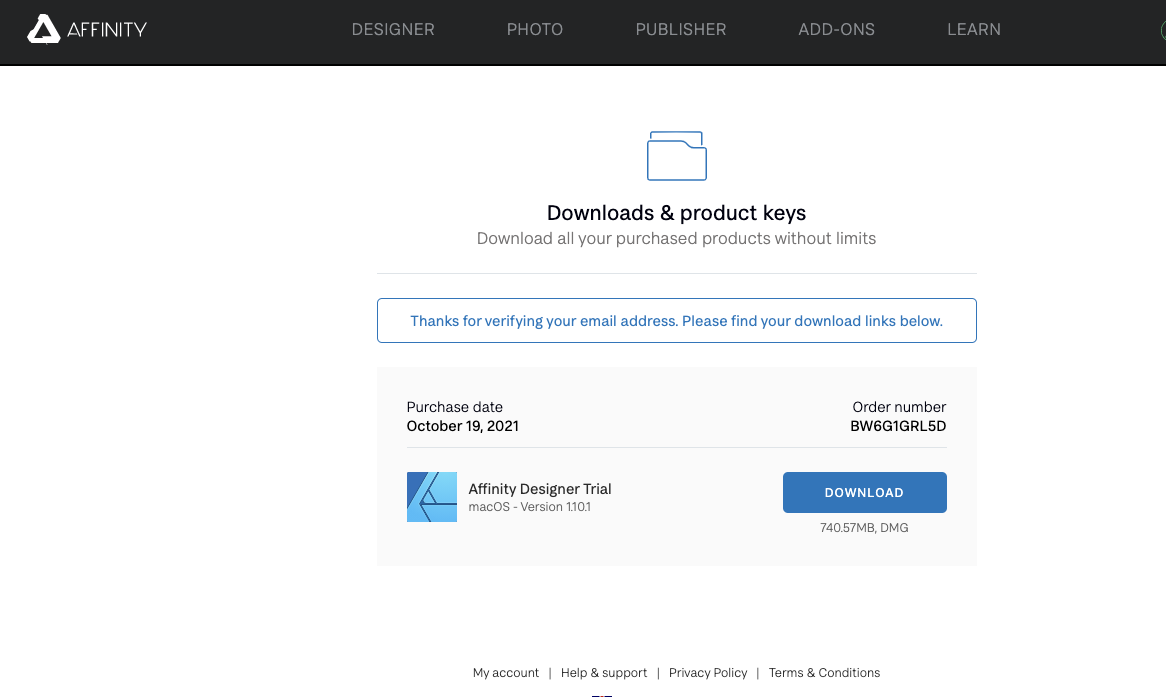1166x697 pixels.
Task: Click the 740.57MB DMG file info text
Action: pyautogui.click(x=865, y=527)
